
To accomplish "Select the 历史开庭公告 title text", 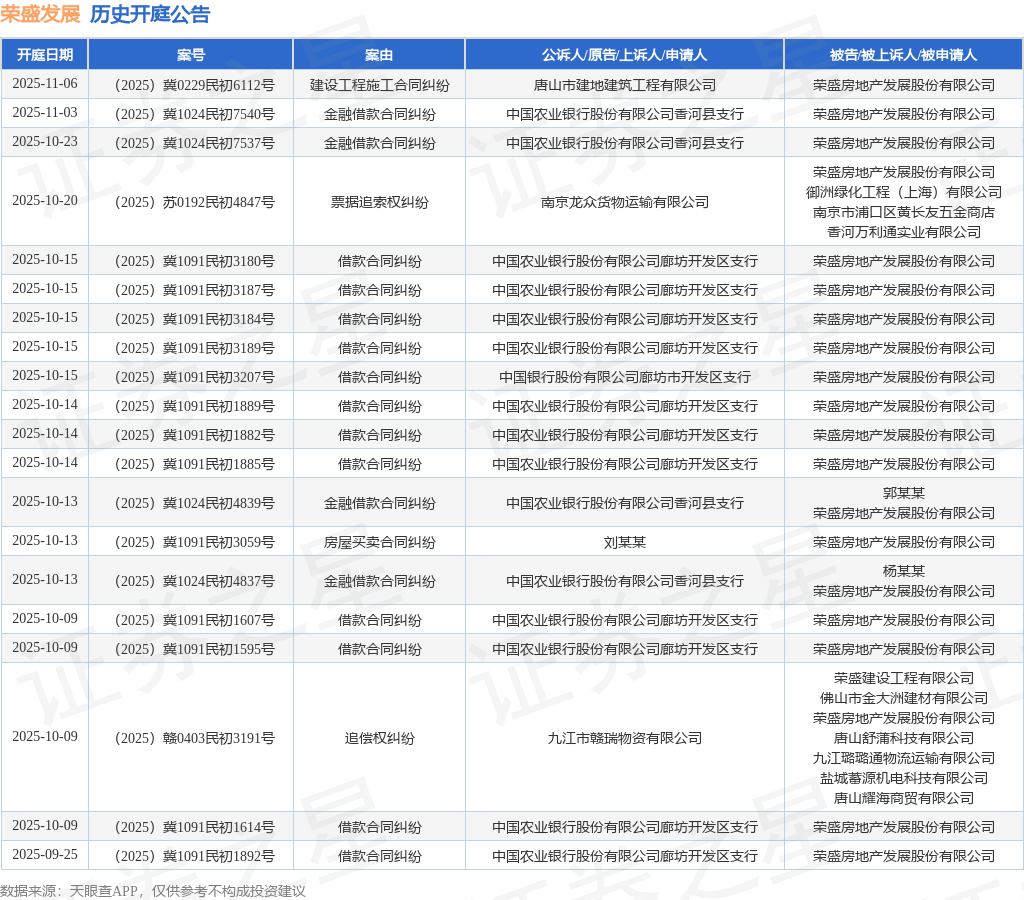I will click(x=150, y=14).
